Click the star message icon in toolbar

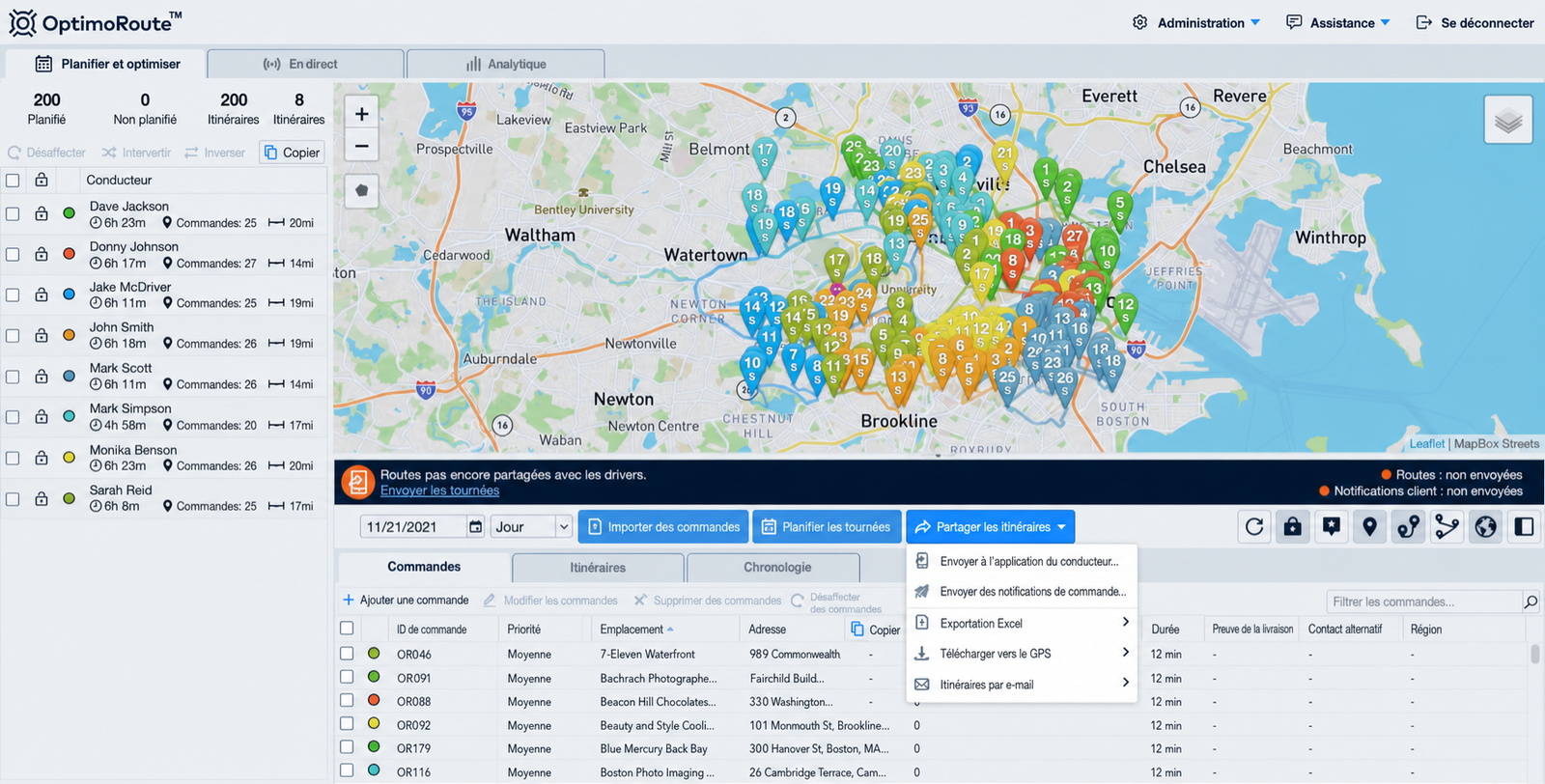pyautogui.click(x=1332, y=527)
